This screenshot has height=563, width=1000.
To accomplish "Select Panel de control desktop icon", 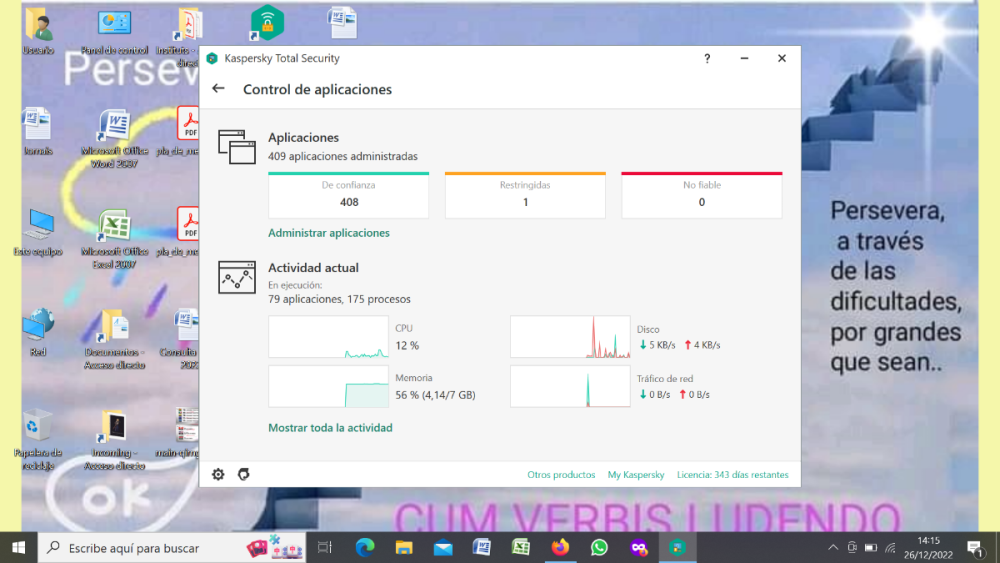I will coord(115,31).
